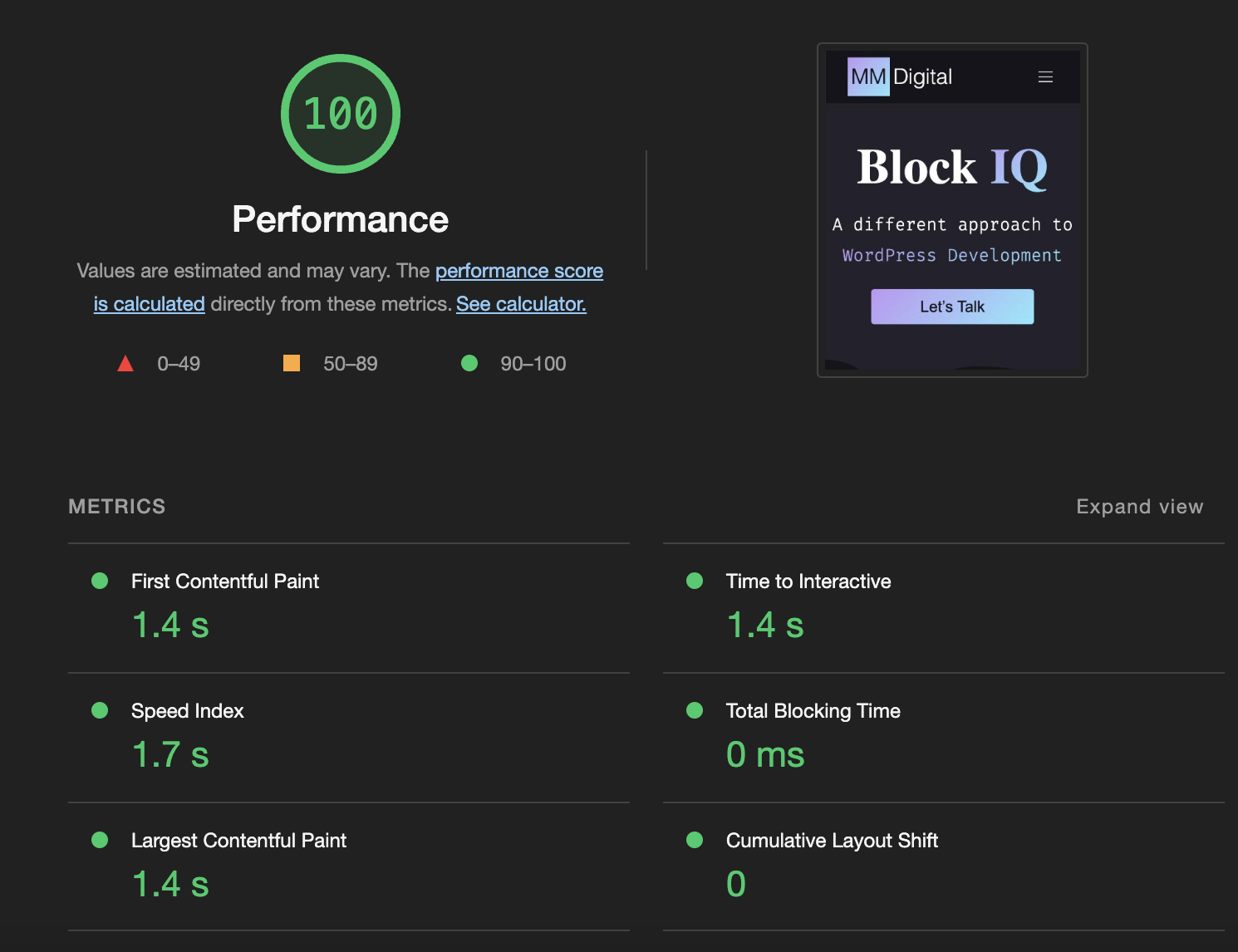Click green dot beside Largest Contentful Paint

(100, 840)
